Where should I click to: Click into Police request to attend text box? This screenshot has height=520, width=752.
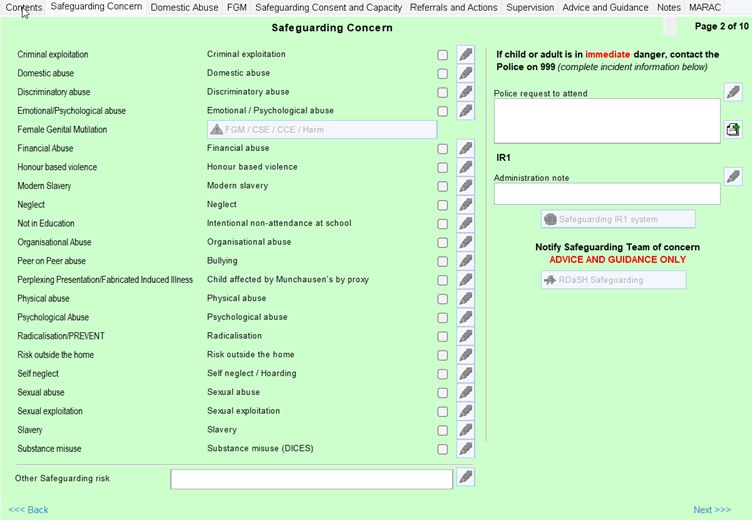pos(607,121)
